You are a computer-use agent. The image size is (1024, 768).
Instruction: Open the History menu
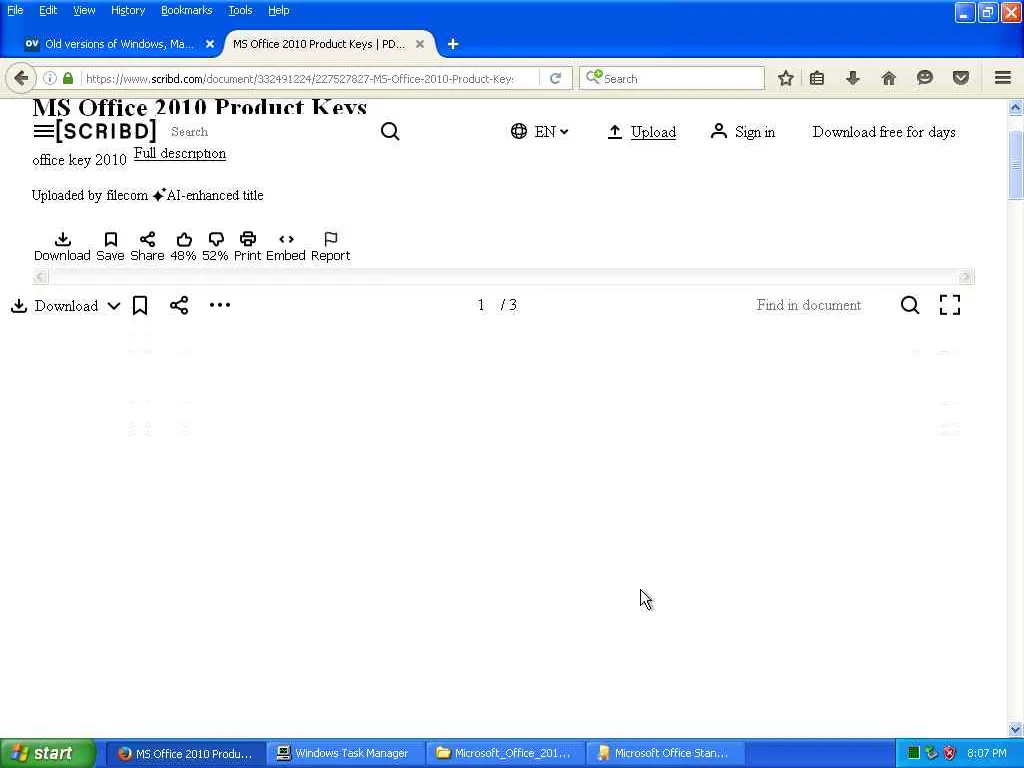pyautogui.click(x=128, y=10)
